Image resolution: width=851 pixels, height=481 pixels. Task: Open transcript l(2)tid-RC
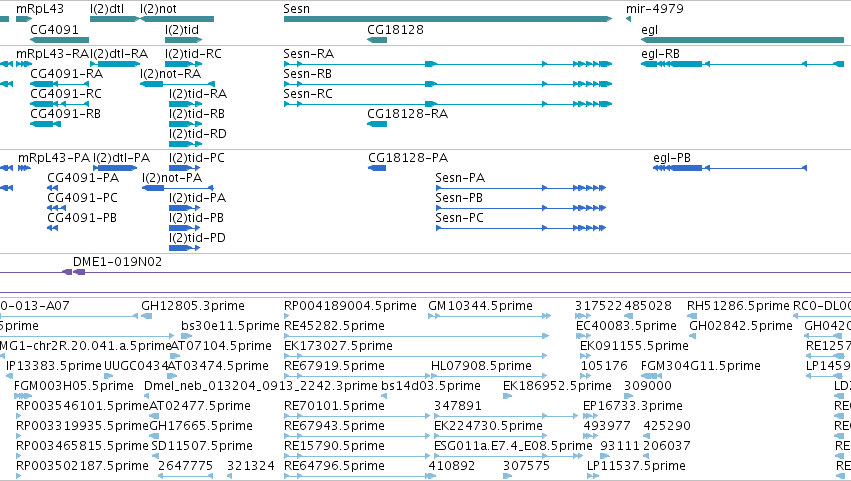click(x=193, y=54)
